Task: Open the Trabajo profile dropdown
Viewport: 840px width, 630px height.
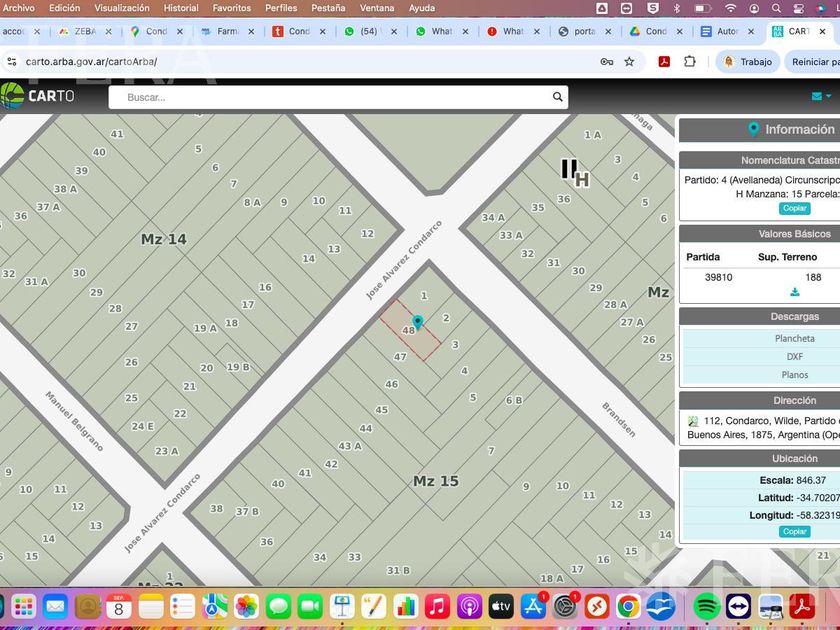Action: (x=747, y=62)
